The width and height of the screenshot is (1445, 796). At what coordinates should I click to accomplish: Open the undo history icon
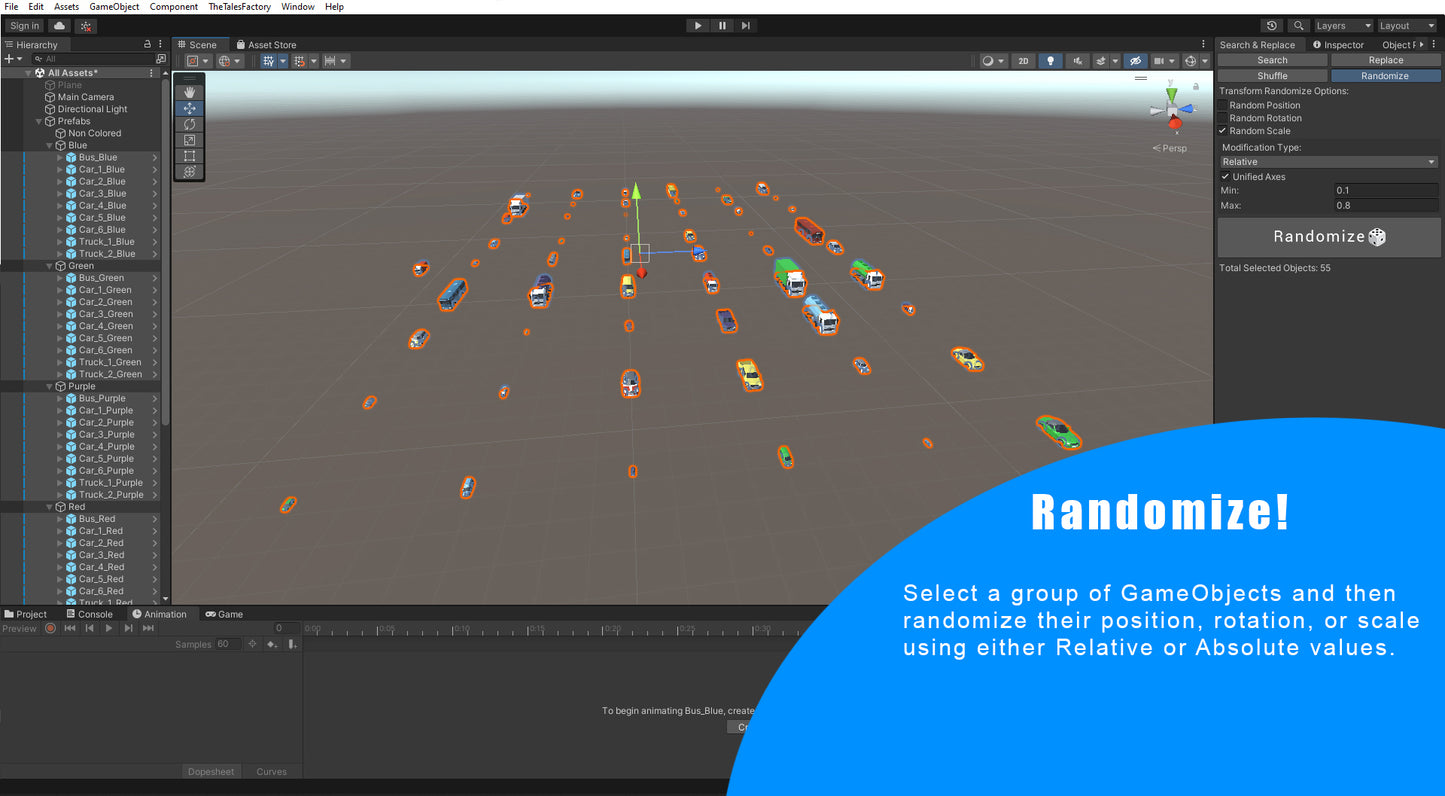tap(1271, 26)
